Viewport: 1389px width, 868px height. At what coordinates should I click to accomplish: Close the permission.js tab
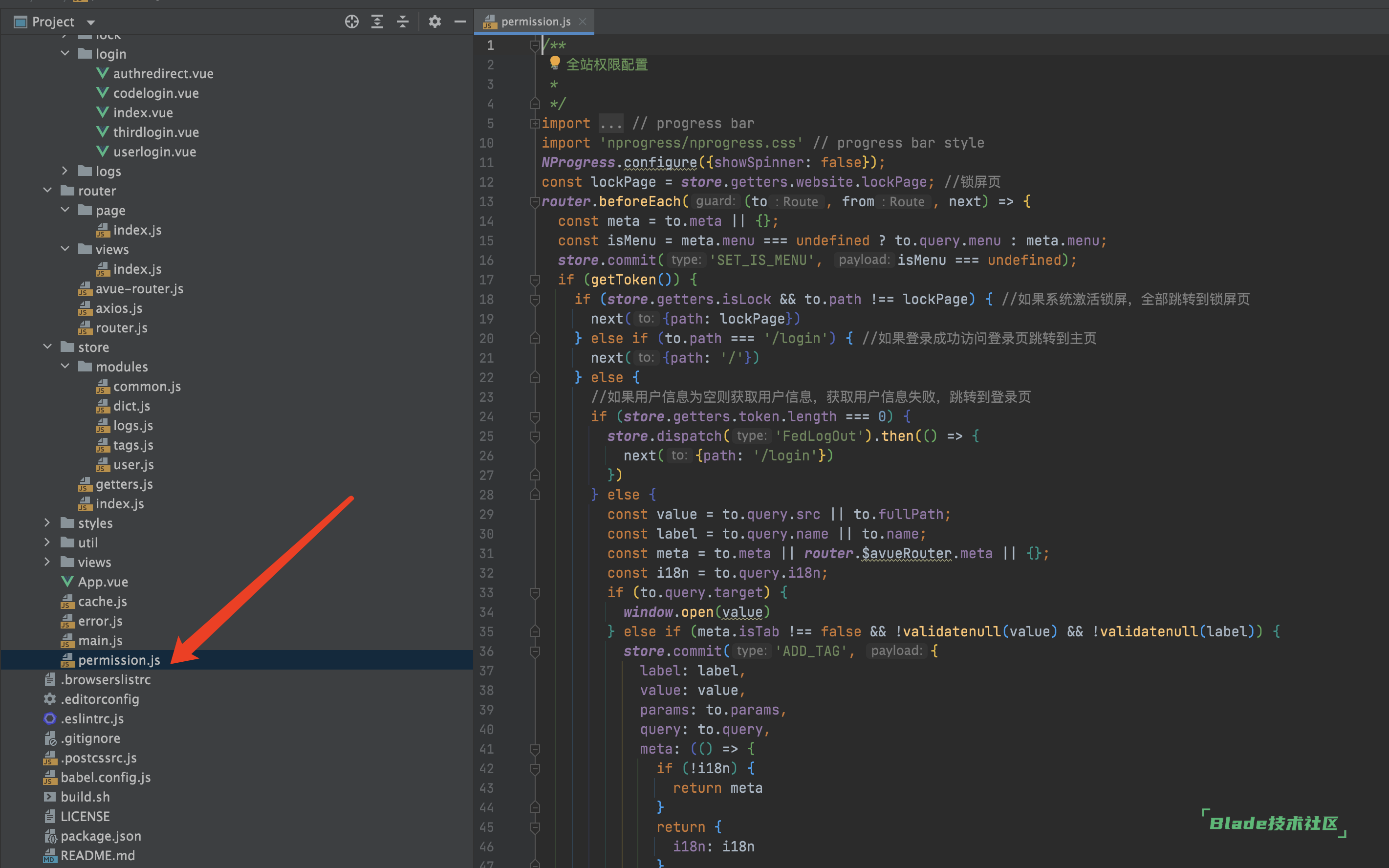(x=583, y=22)
